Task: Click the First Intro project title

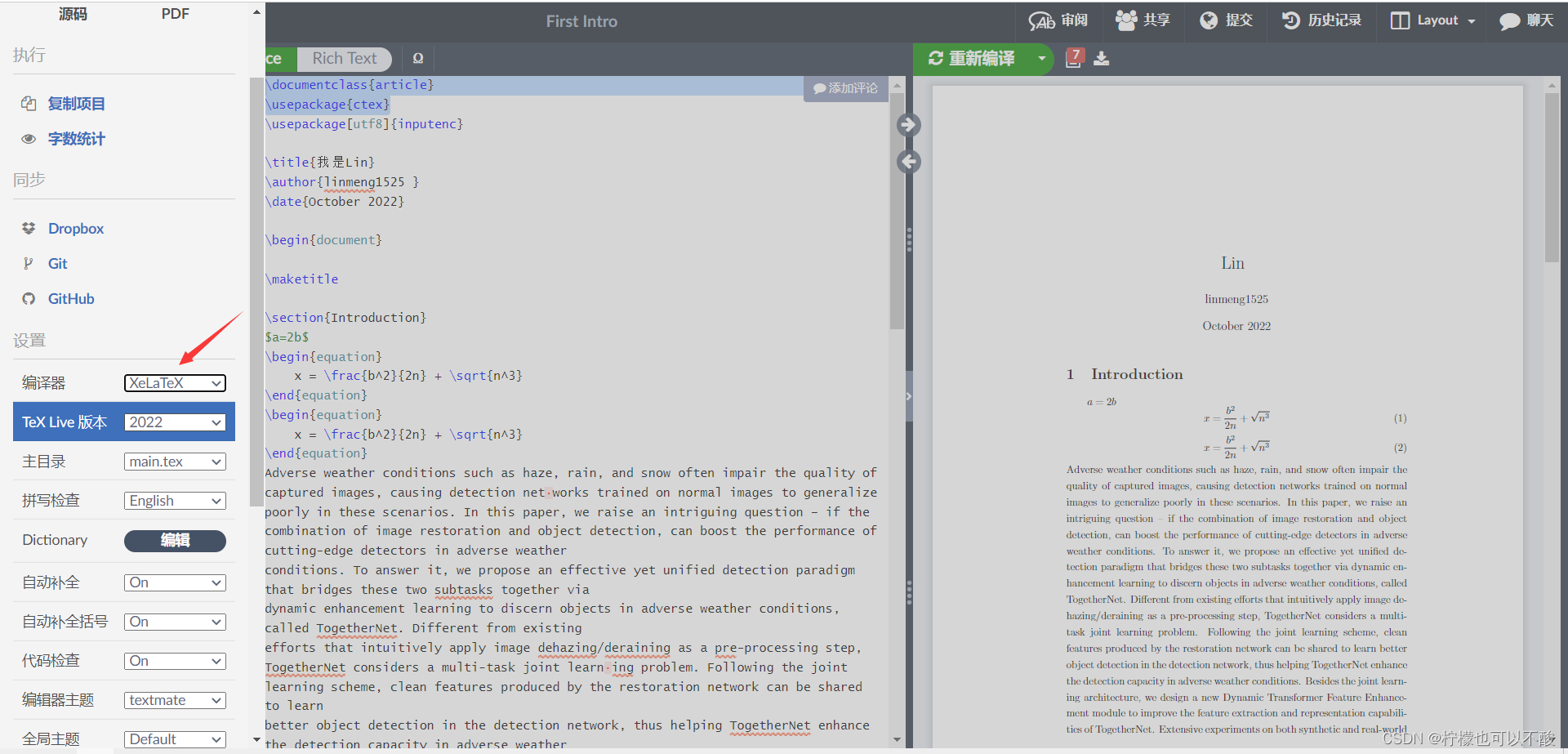Action: pyautogui.click(x=581, y=21)
